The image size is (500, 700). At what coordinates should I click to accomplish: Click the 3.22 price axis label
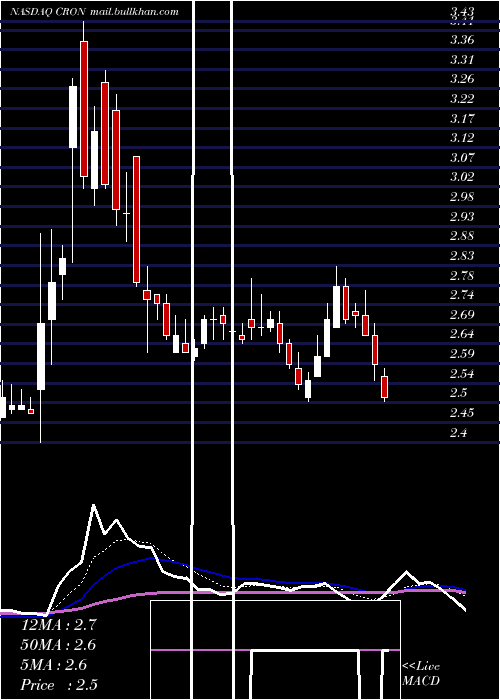(x=462, y=99)
